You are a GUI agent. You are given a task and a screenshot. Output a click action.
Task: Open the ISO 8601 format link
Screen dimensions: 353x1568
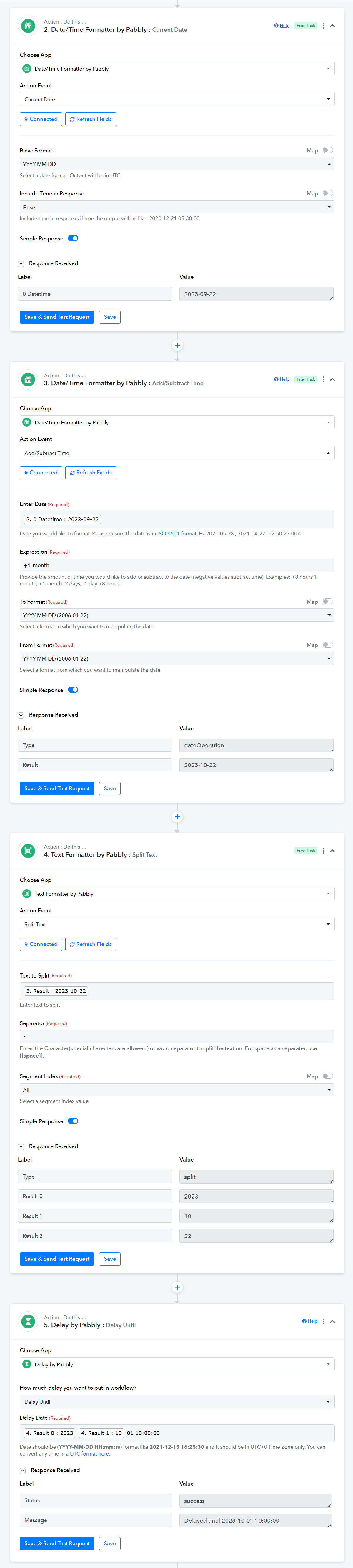(177, 534)
